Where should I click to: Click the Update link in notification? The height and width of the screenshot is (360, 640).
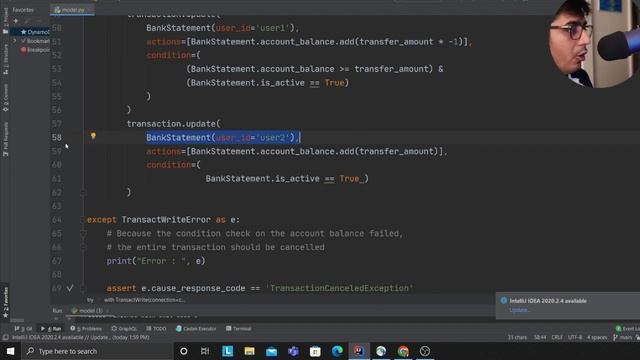pyautogui.click(x=519, y=310)
